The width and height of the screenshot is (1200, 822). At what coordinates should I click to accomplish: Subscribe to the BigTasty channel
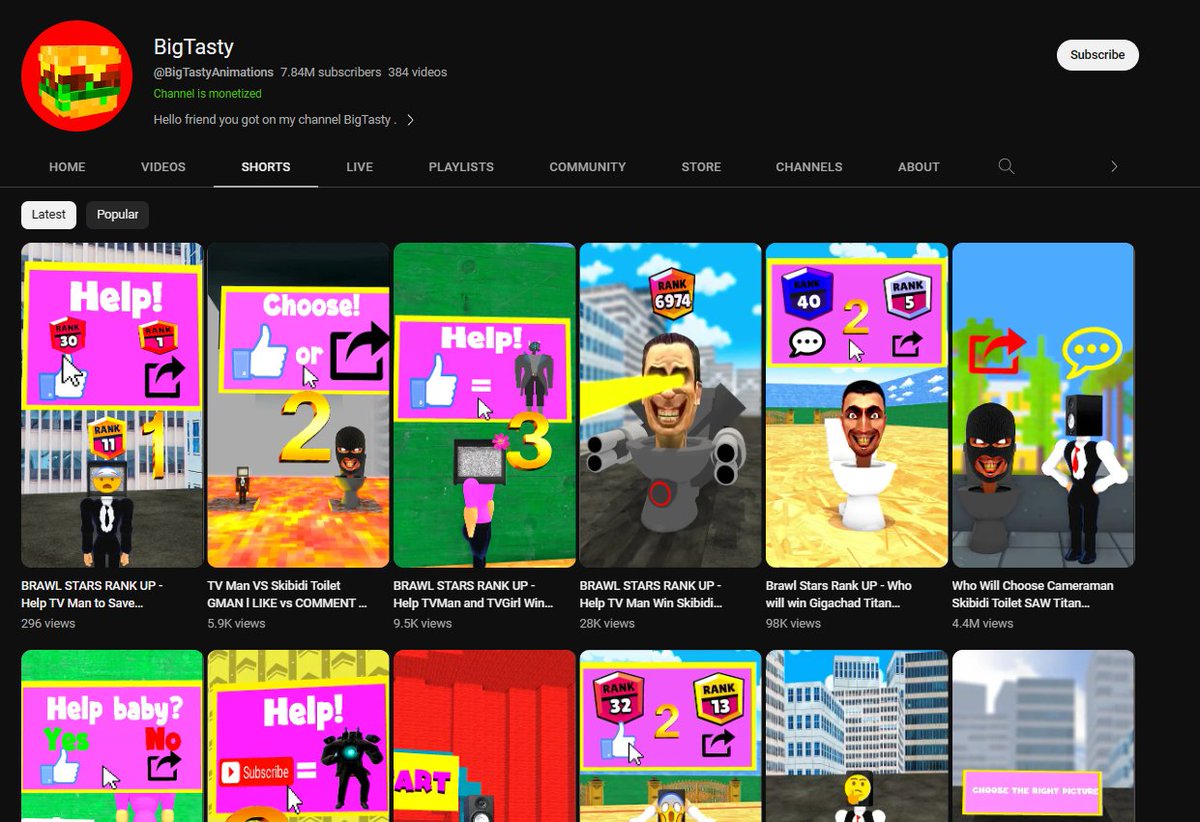(1097, 55)
